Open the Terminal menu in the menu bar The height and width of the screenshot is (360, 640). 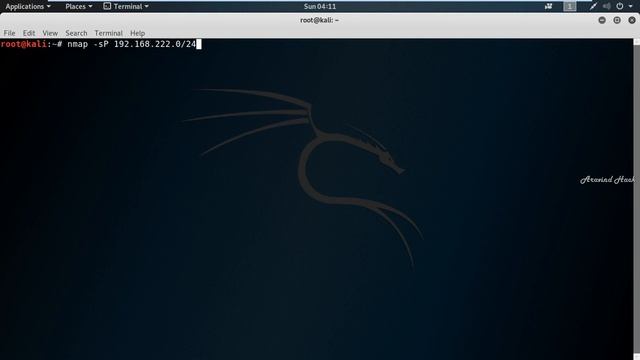coord(108,33)
